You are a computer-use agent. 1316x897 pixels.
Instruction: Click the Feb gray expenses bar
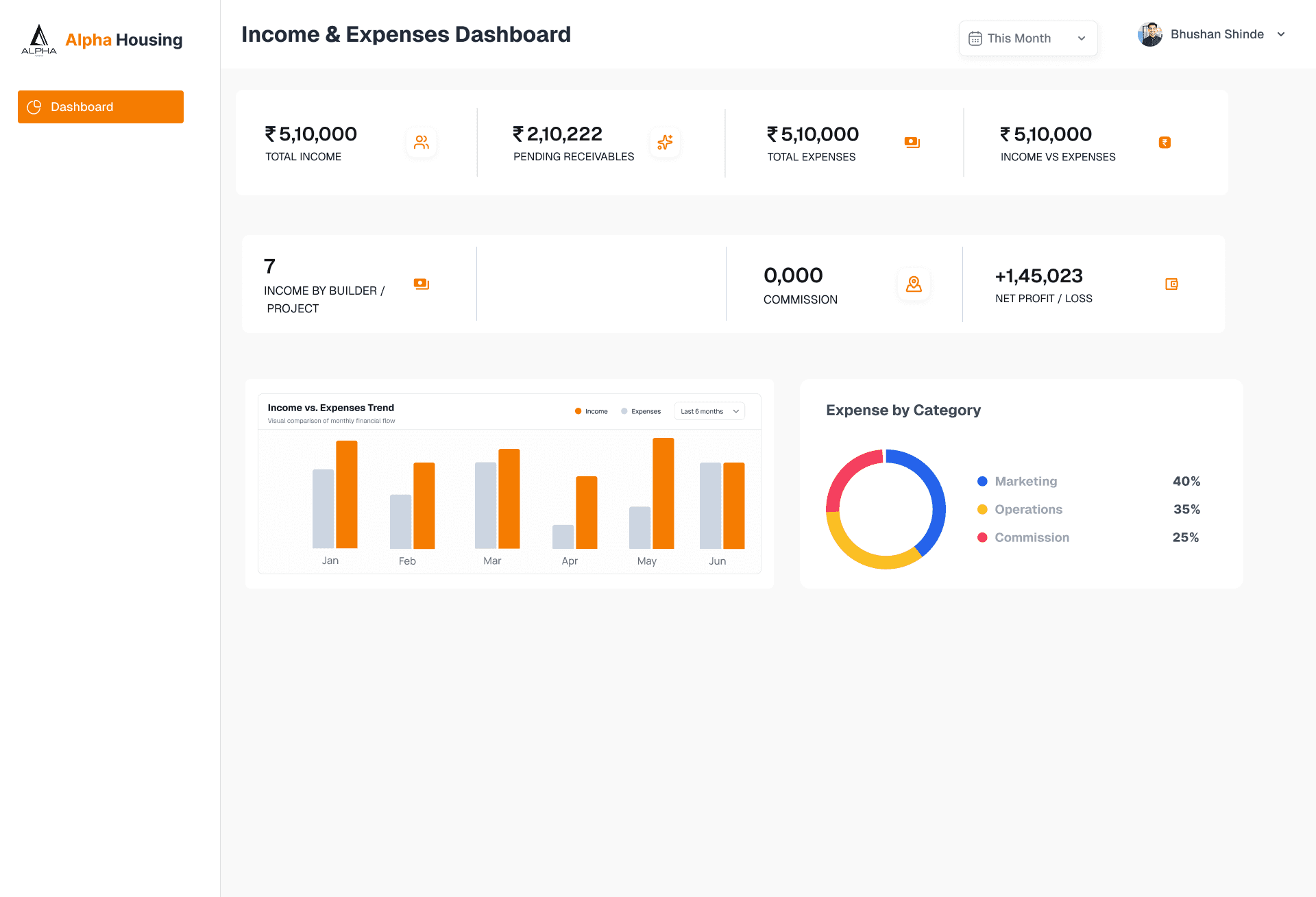pyautogui.click(x=400, y=521)
